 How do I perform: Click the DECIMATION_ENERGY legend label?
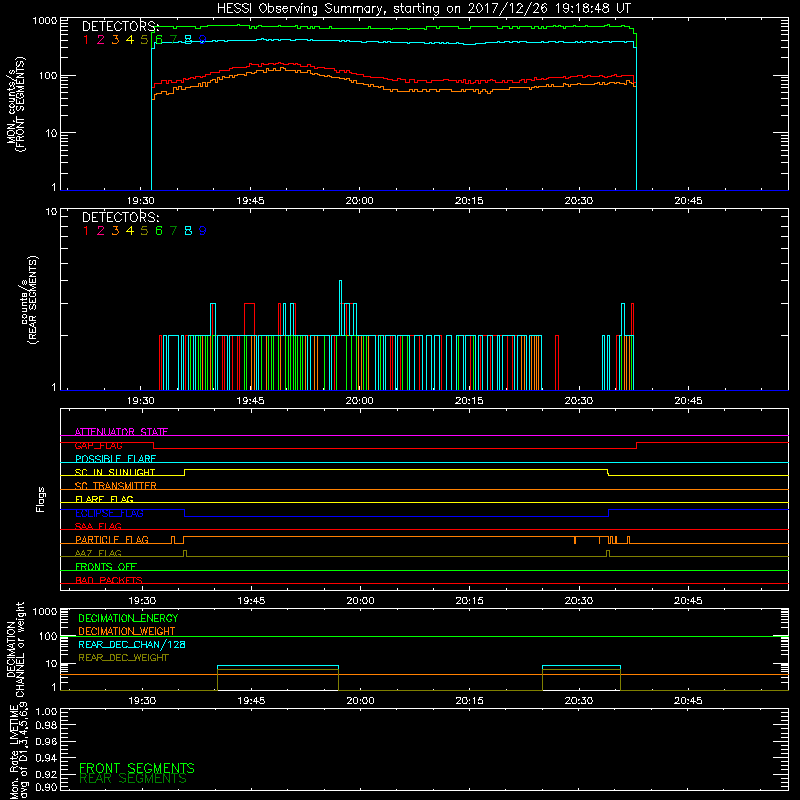pyautogui.click(x=128, y=618)
